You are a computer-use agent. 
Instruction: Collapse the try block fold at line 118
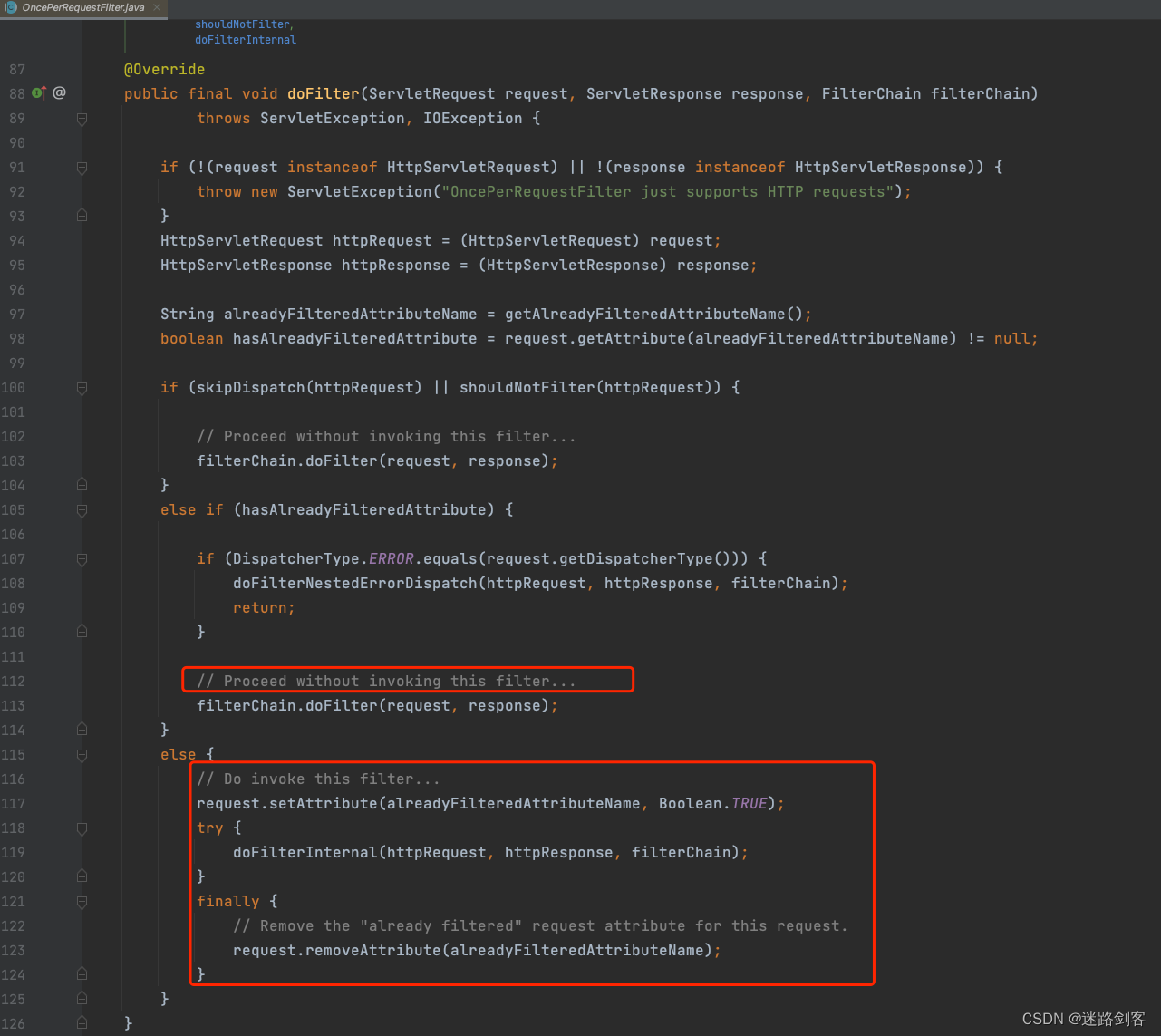(x=82, y=828)
